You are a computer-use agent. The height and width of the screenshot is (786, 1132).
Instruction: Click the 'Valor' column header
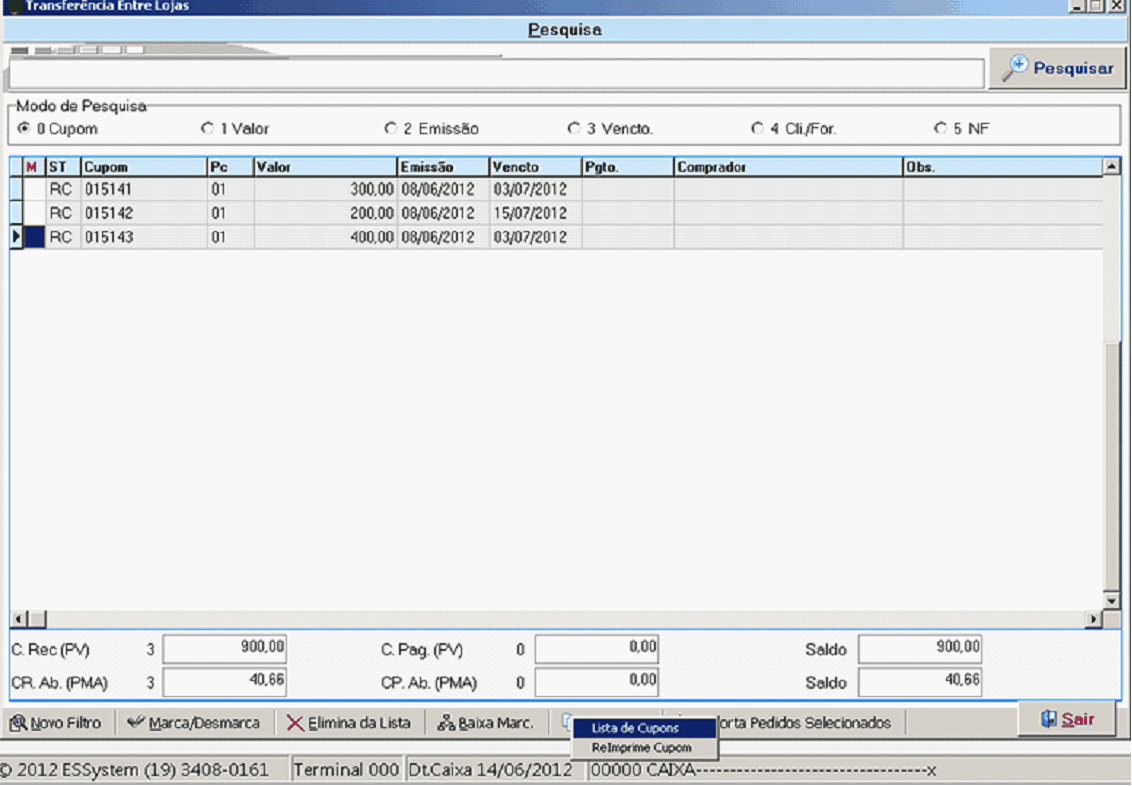coord(325,167)
